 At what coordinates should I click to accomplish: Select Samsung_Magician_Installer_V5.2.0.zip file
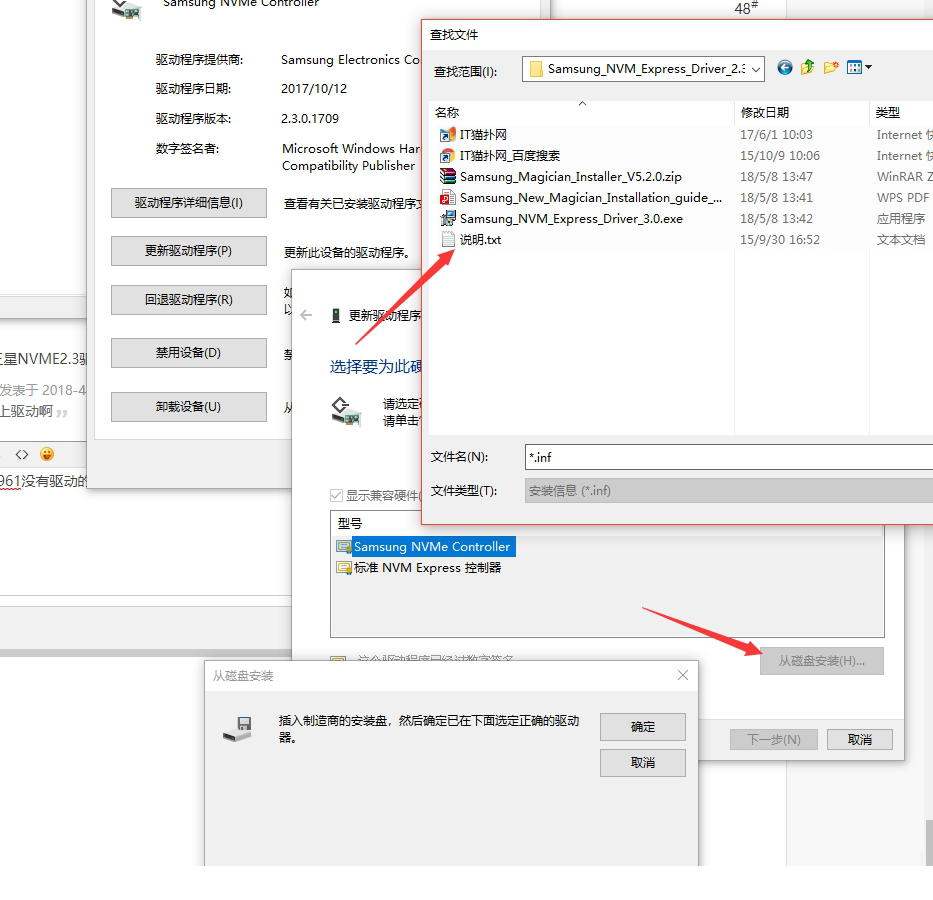[571, 177]
